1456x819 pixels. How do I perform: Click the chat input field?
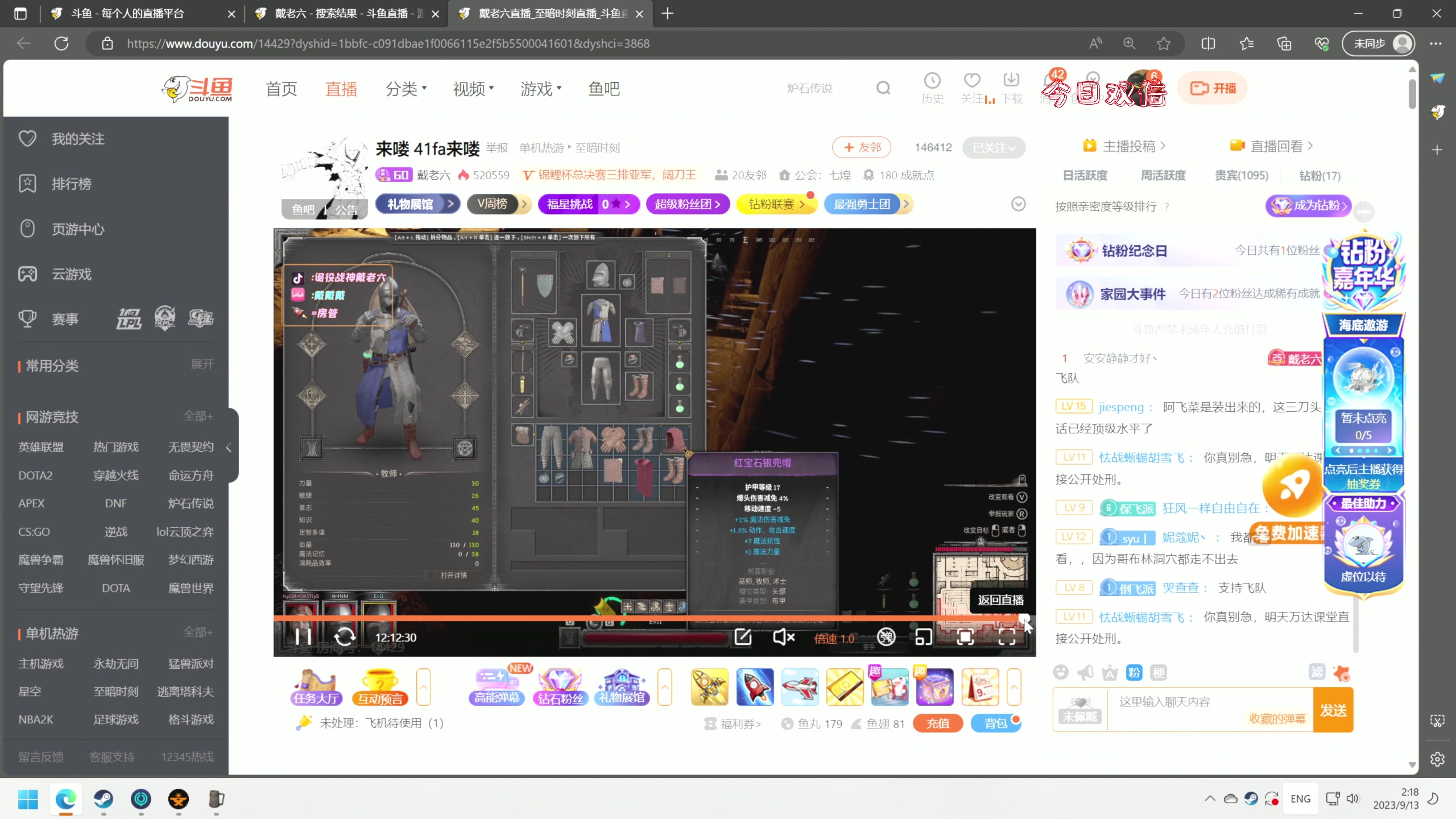click(x=1210, y=710)
